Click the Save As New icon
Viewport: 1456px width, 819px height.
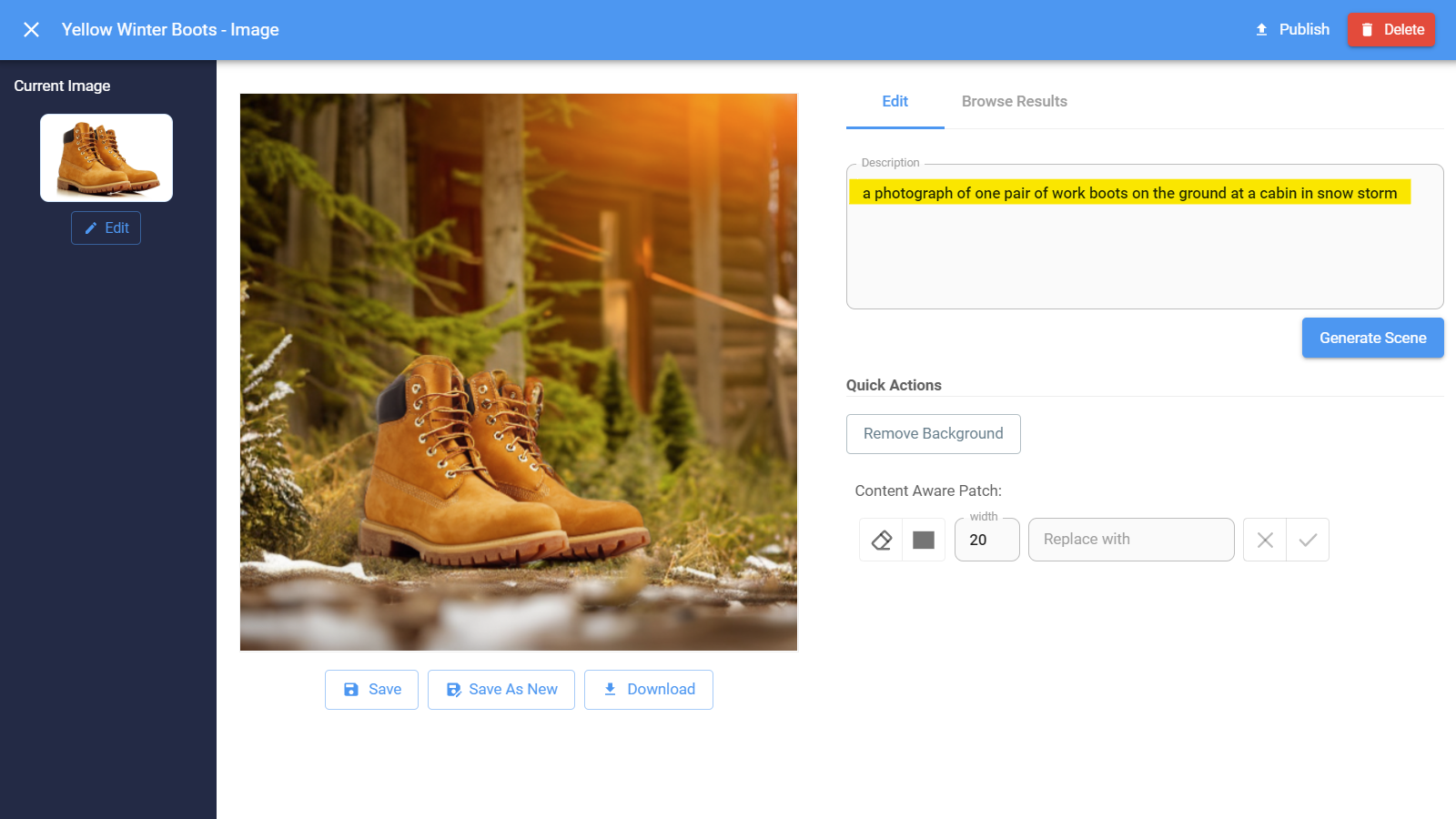point(453,689)
